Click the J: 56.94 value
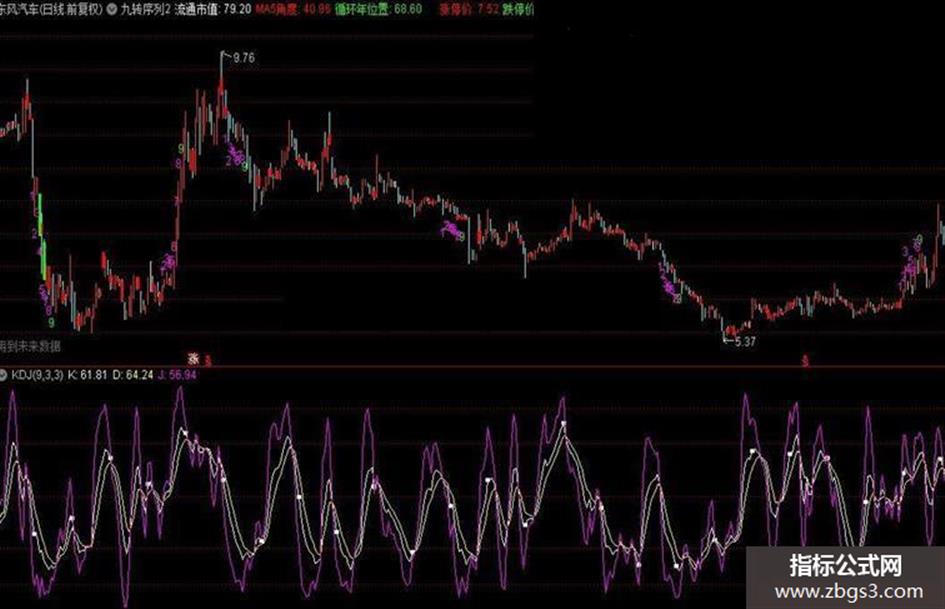This screenshot has height=609, width=945. pyautogui.click(x=177, y=375)
